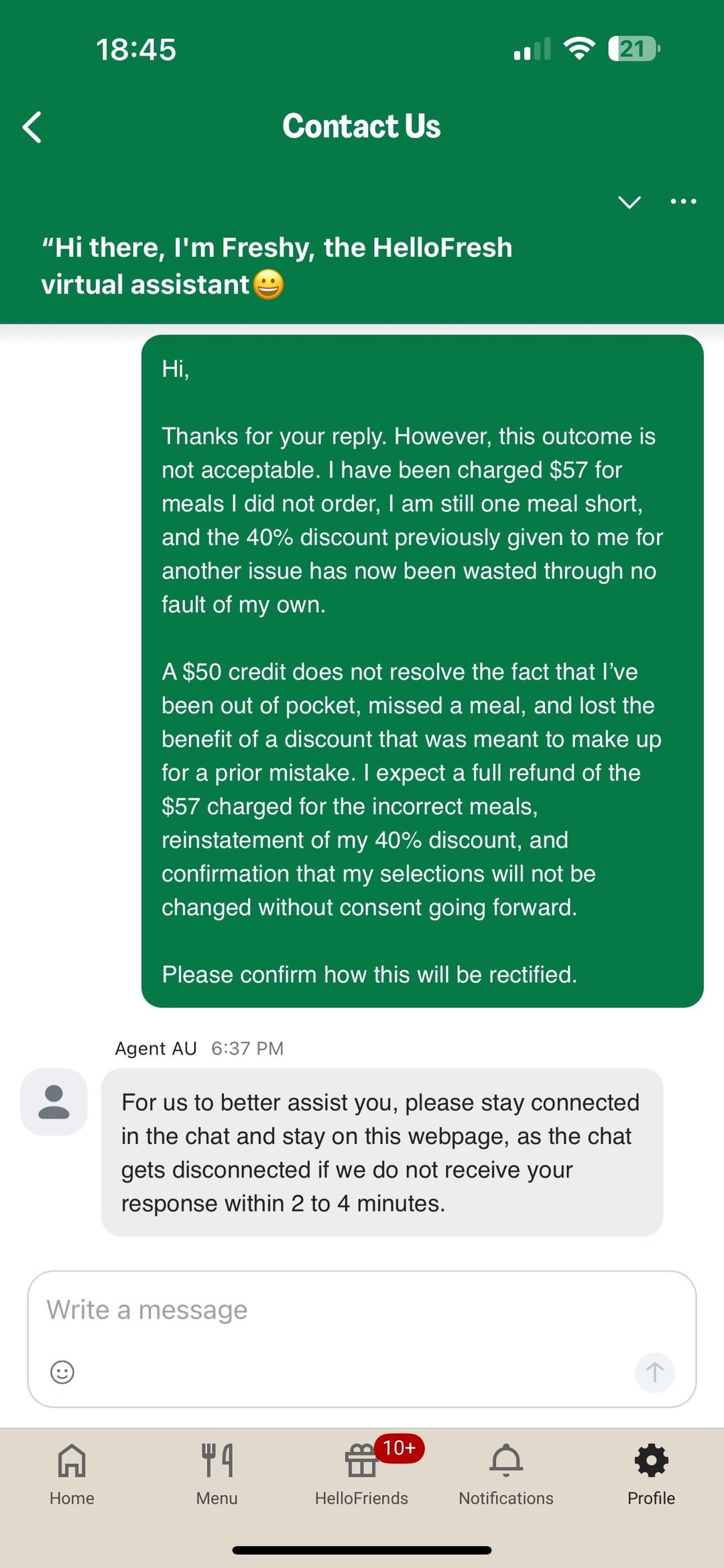Open the emoji picker smiley icon
The image size is (724, 1568).
62,1372
